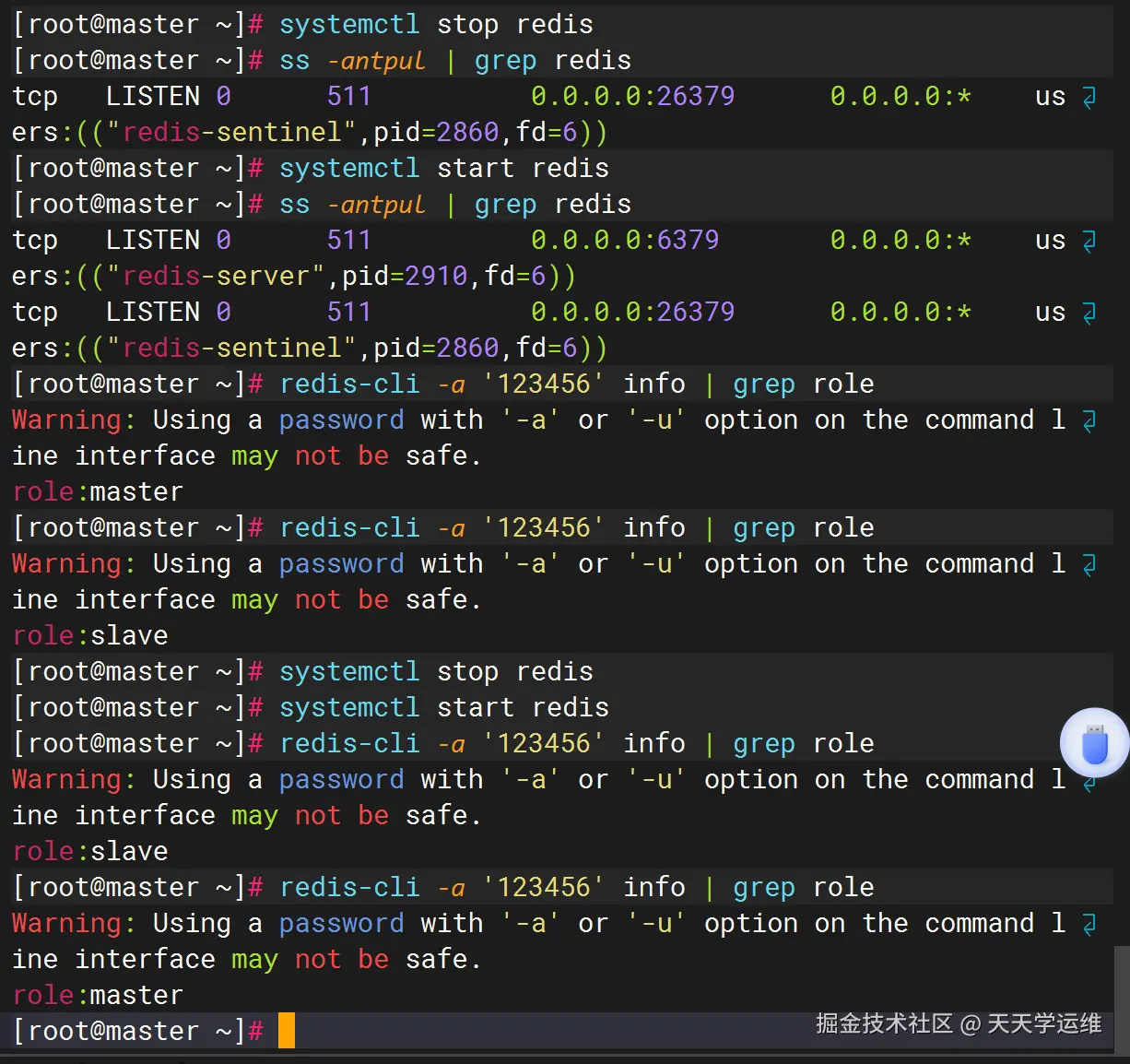Click the address text "0.0.0.0:6379"
This screenshot has width=1130, height=1064.
(x=625, y=241)
